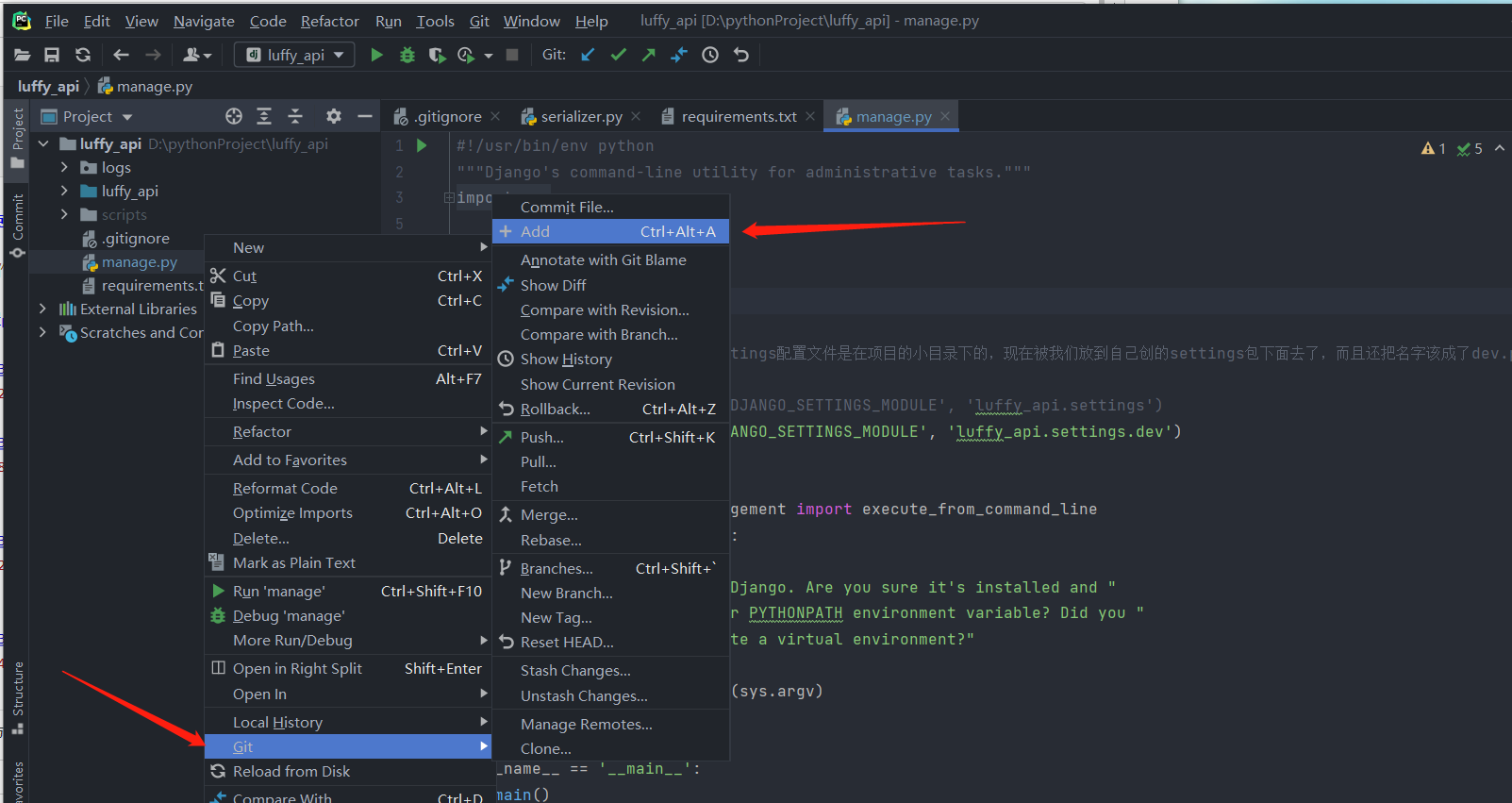Click the warning indicator in the editor
The height and width of the screenshot is (803, 1512).
click(1434, 148)
